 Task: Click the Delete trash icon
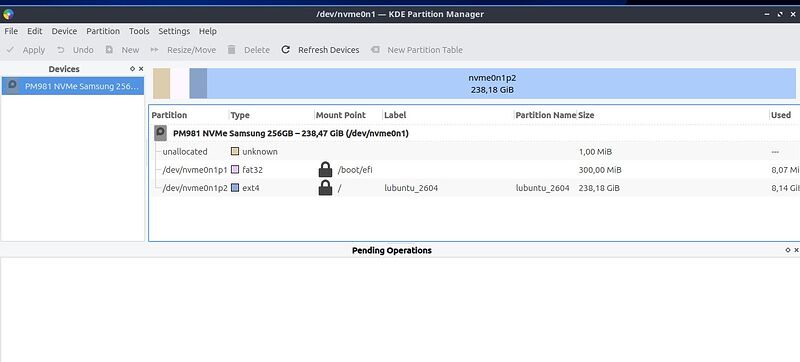pyautogui.click(x=232, y=49)
